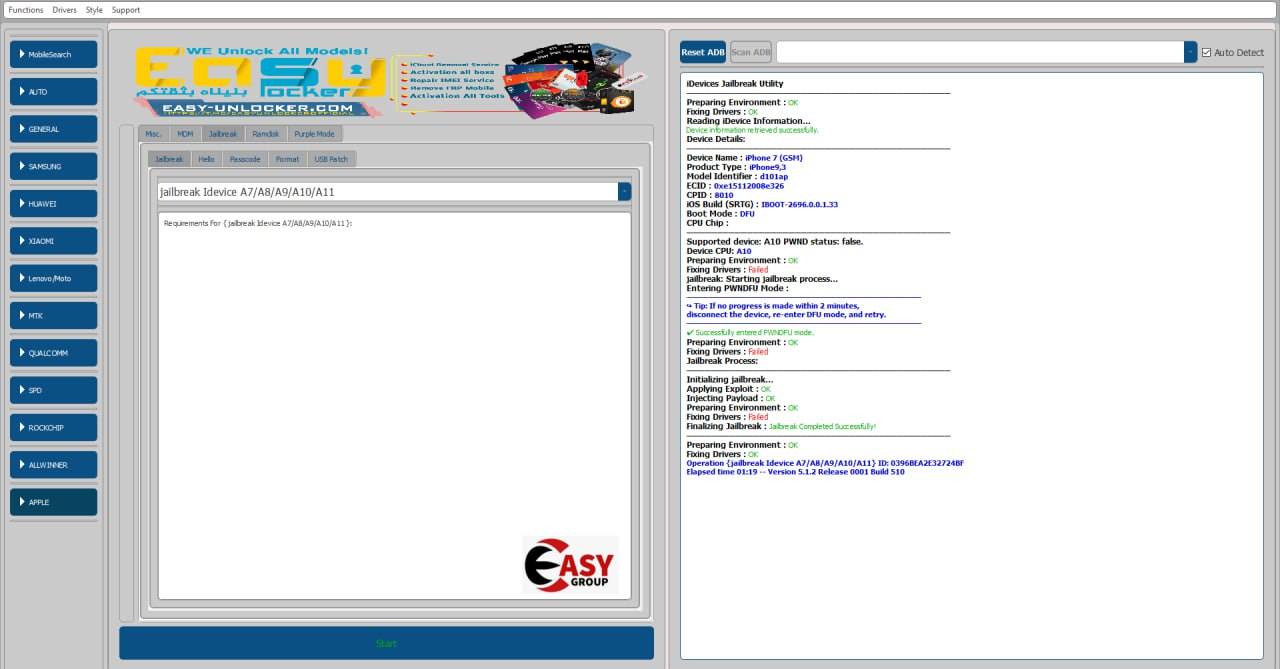The height and width of the screenshot is (669, 1280).
Task: Select the top-level Jailbreak tab
Action: [223, 134]
